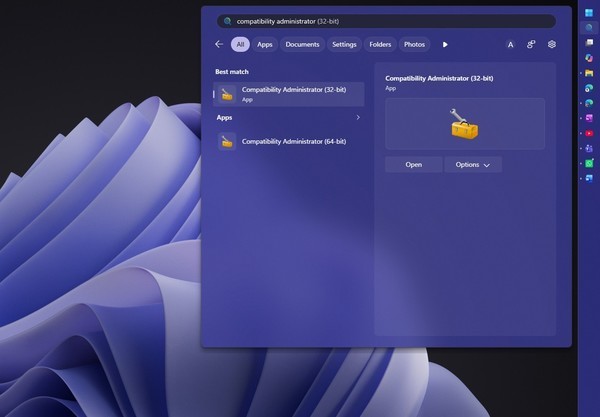600x417 pixels.
Task: Open the red YouTube icon on taskbar
Action: click(x=589, y=133)
